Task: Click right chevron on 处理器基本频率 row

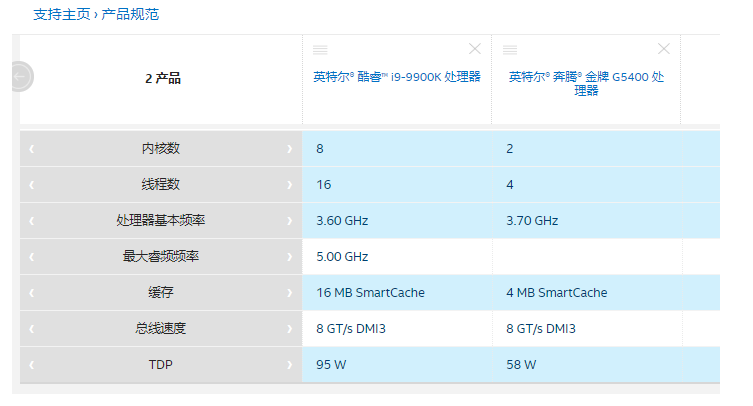Action: coord(290,221)
